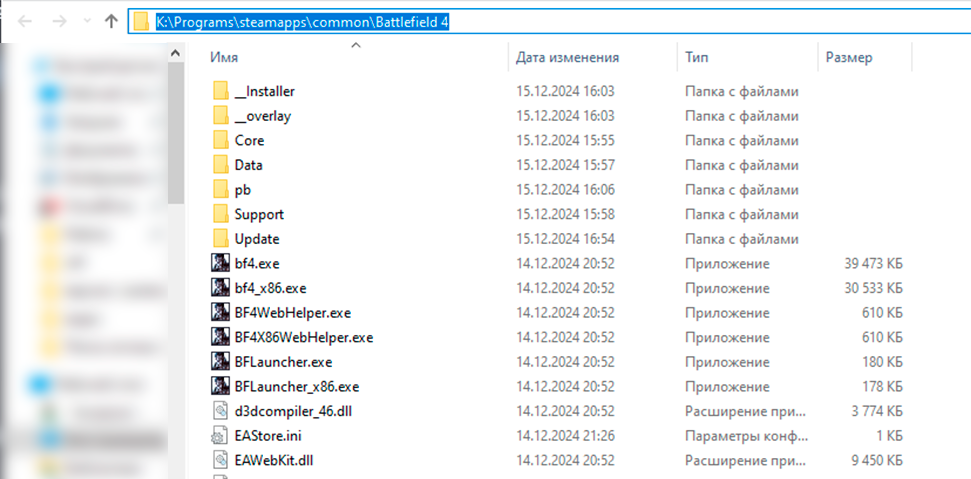Screen dimensions: 971x479
Task: Click the 14.12.2024 21:26 date cell
Action: click(565, 436)
